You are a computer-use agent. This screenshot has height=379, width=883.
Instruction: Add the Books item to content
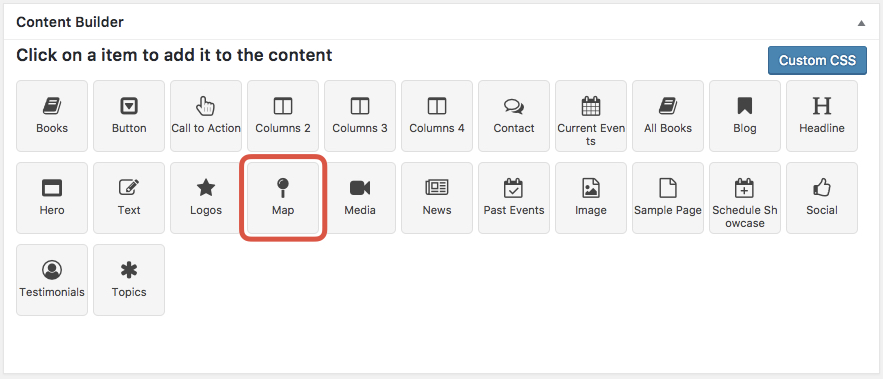[x=52, y=116]
